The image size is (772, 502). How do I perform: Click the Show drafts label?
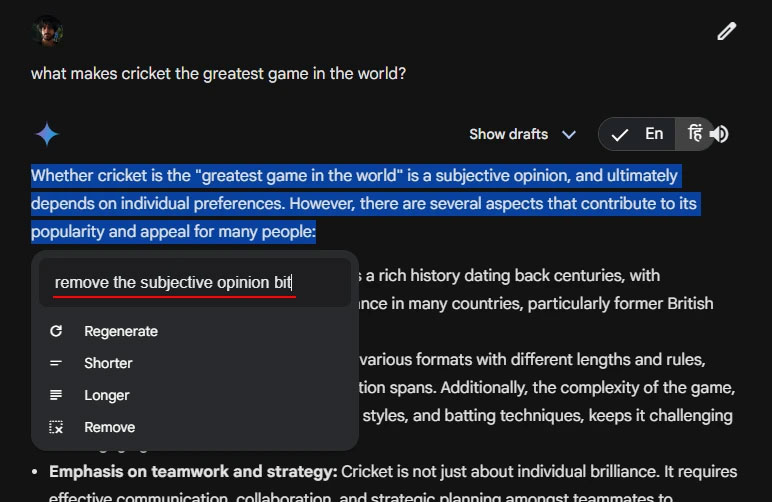tap(508, 134)
